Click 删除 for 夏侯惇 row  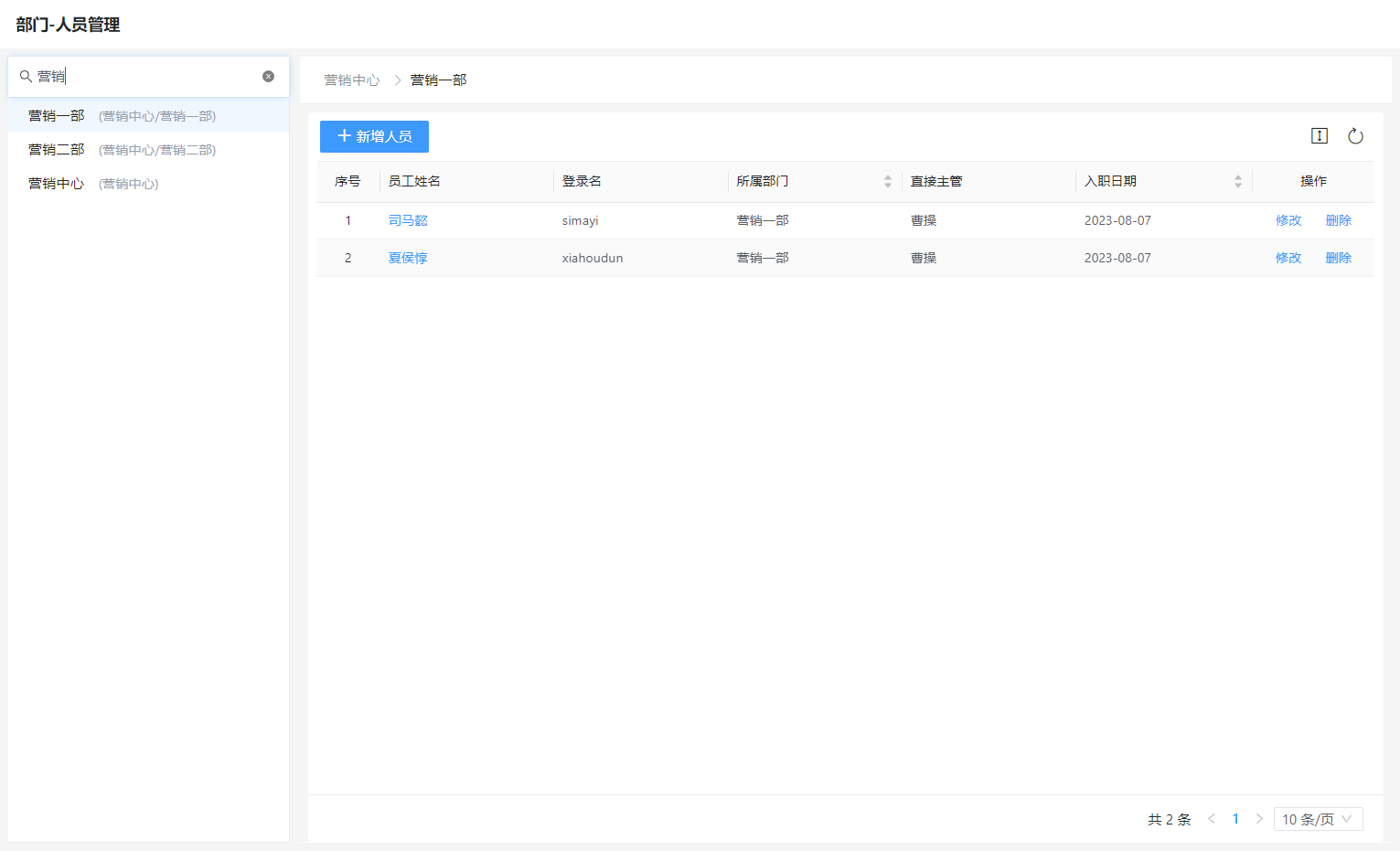tap(1338, 258)
